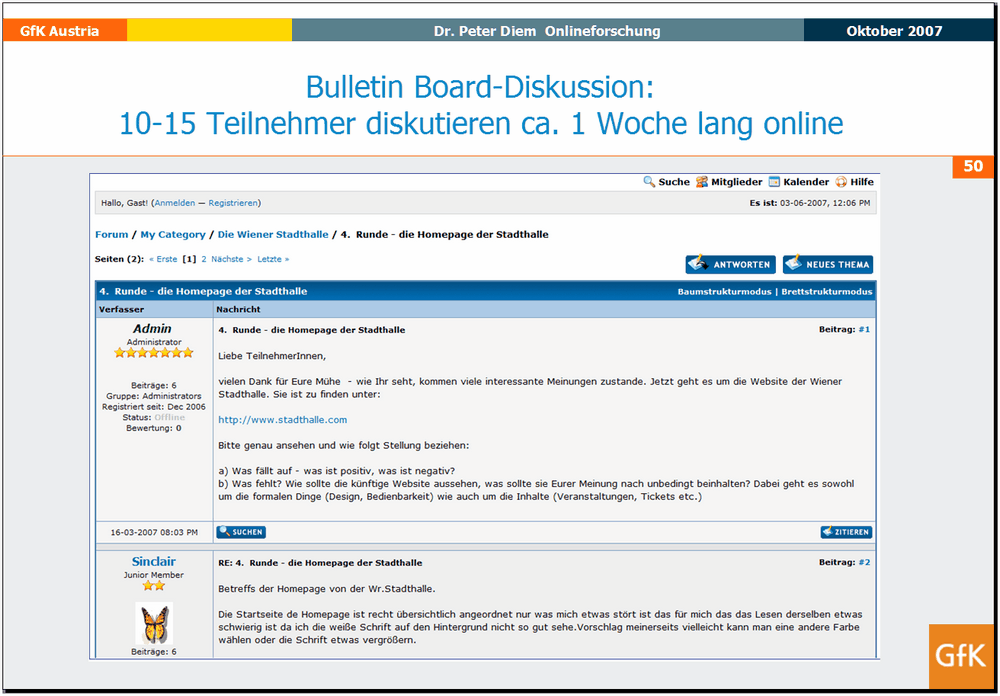This screenshot has height=696, width=1000.
Task: Click the ANTWORTEN reply button
Action: (x=730, y=264)
